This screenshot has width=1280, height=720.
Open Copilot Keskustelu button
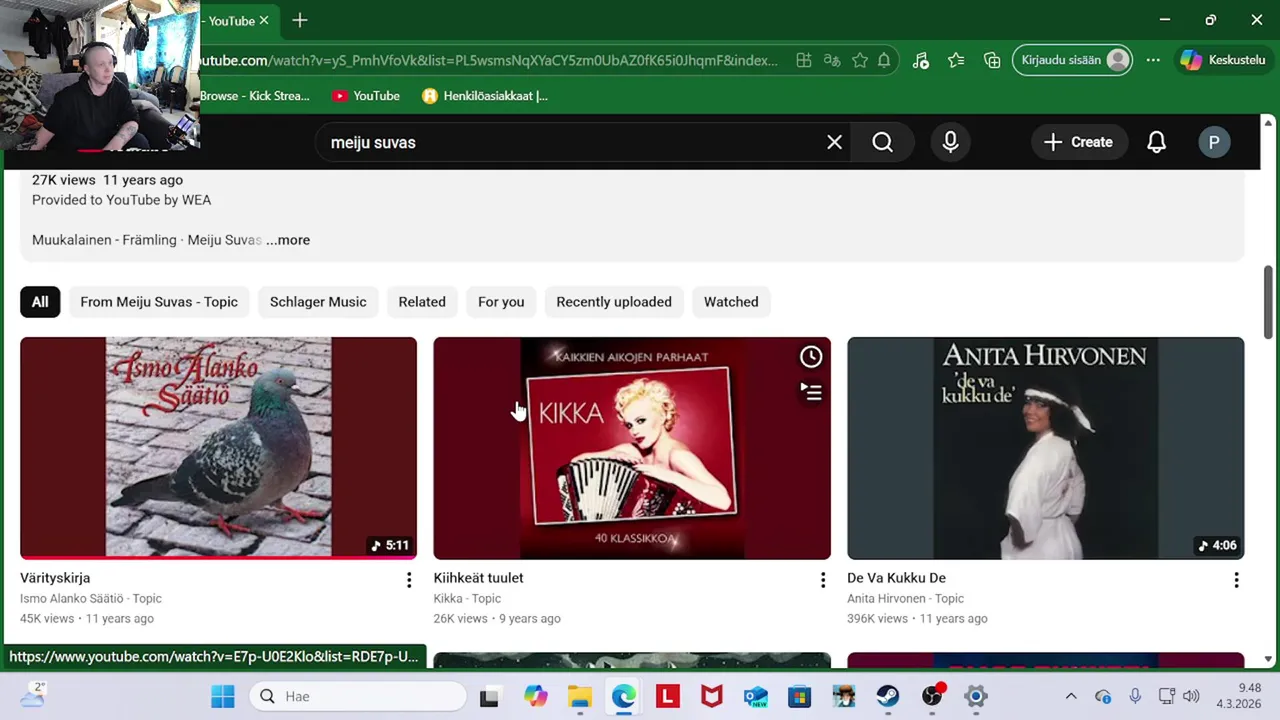click(x=1222, y=60)
